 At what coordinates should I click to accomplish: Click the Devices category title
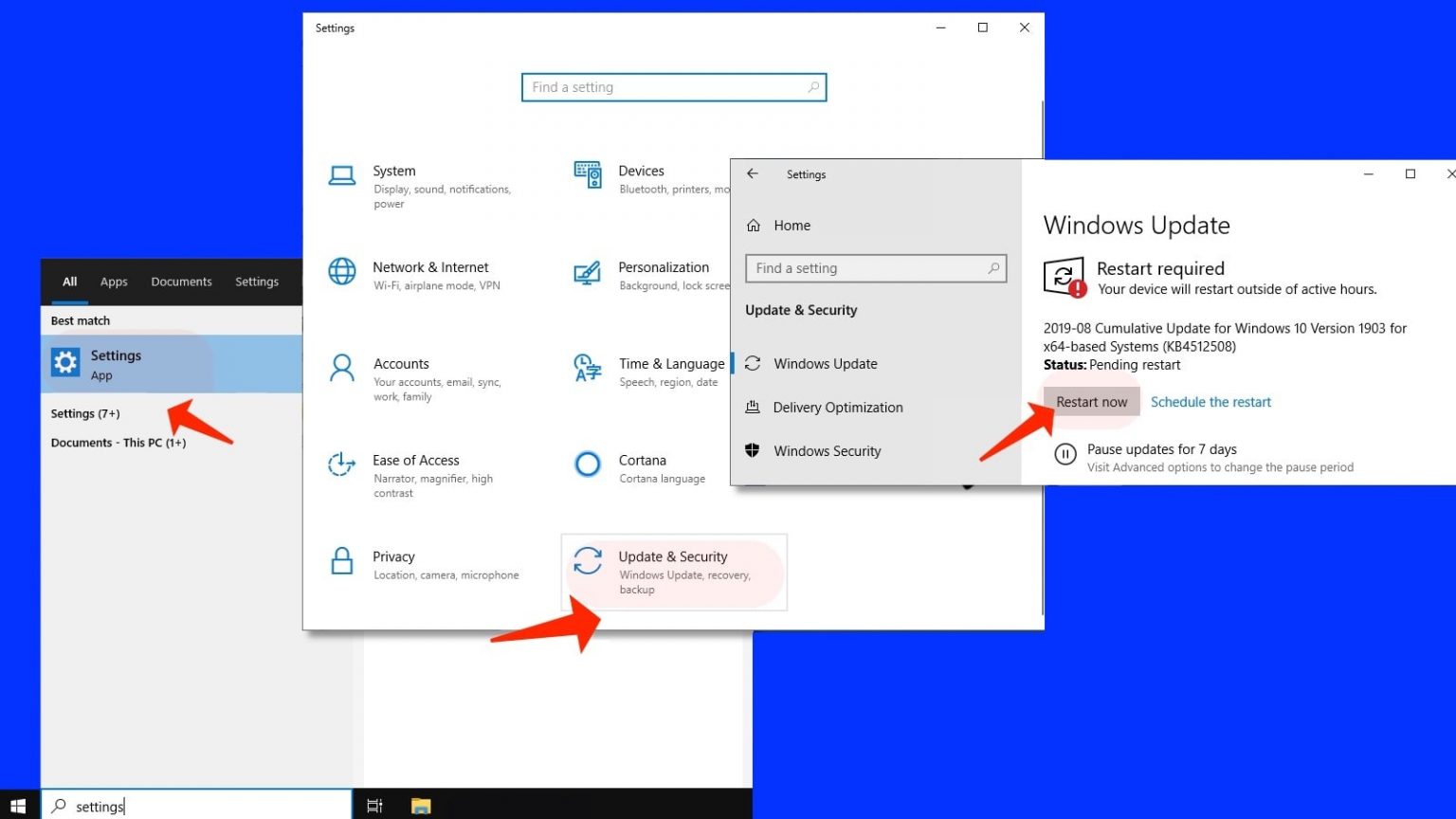tap(641, 171)
